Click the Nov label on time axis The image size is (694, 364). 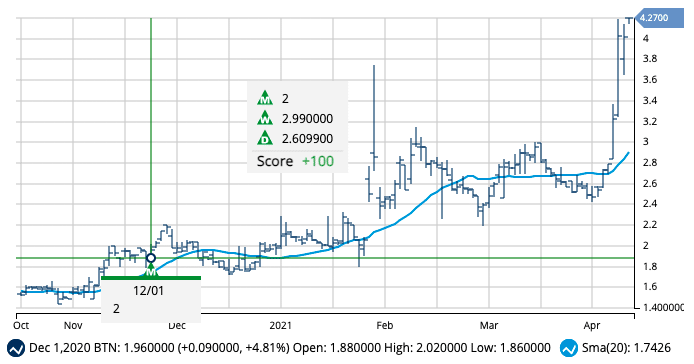(x=73, y=325)
